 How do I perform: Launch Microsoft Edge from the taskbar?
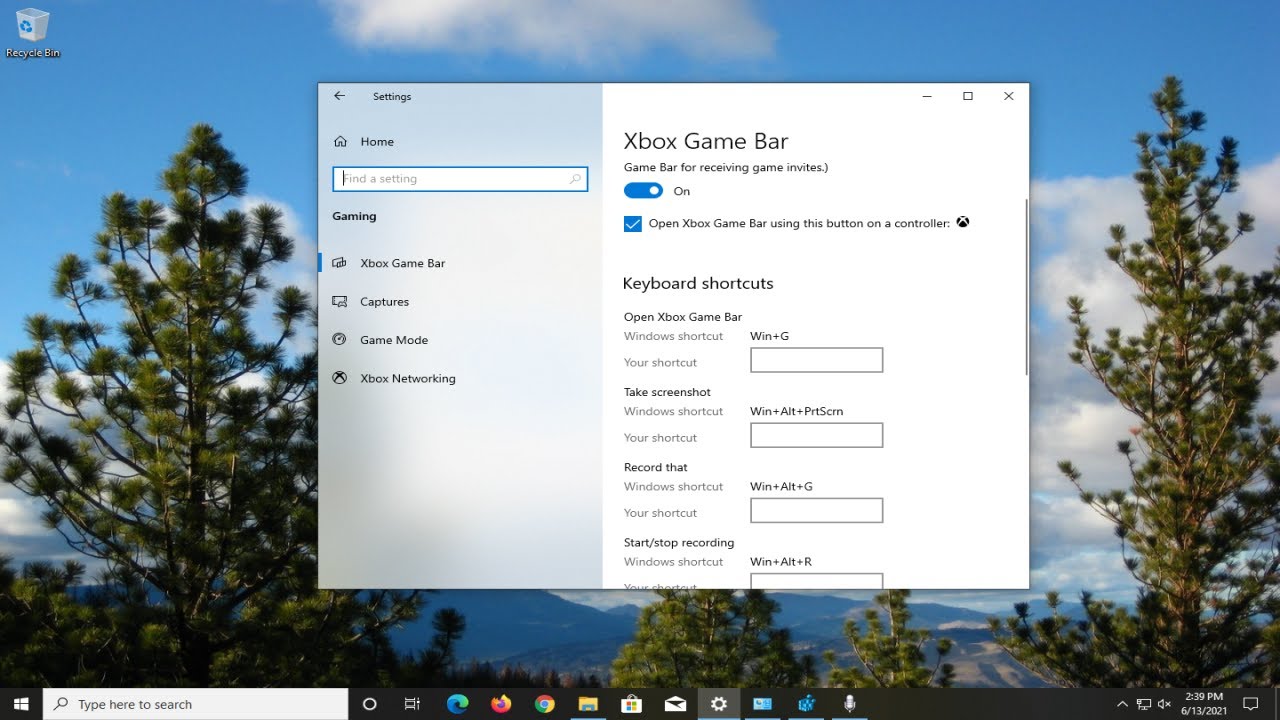tap(457, 704)
